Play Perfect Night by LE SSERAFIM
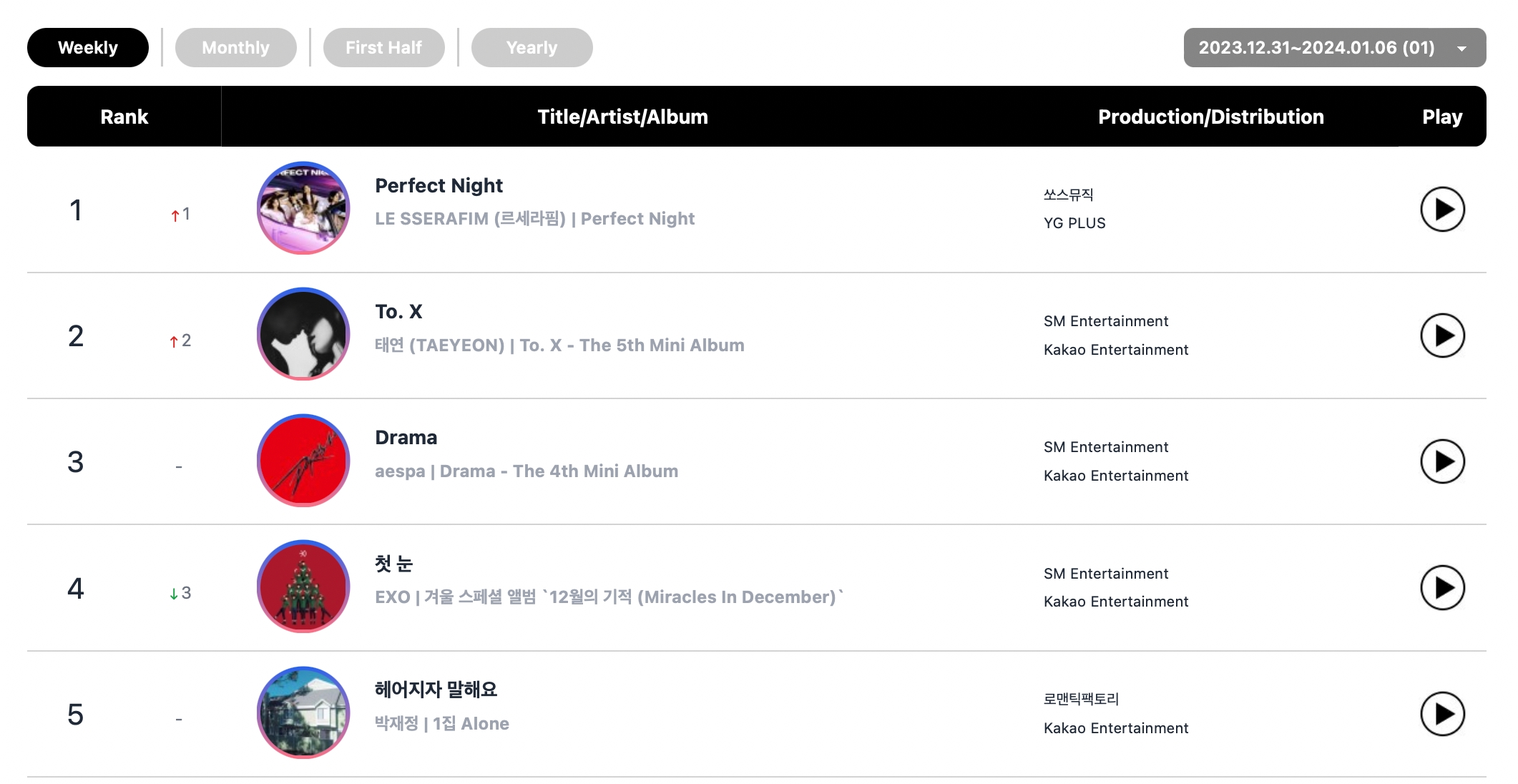Viewport: 1518px width, 784px height. (1441, 210)
